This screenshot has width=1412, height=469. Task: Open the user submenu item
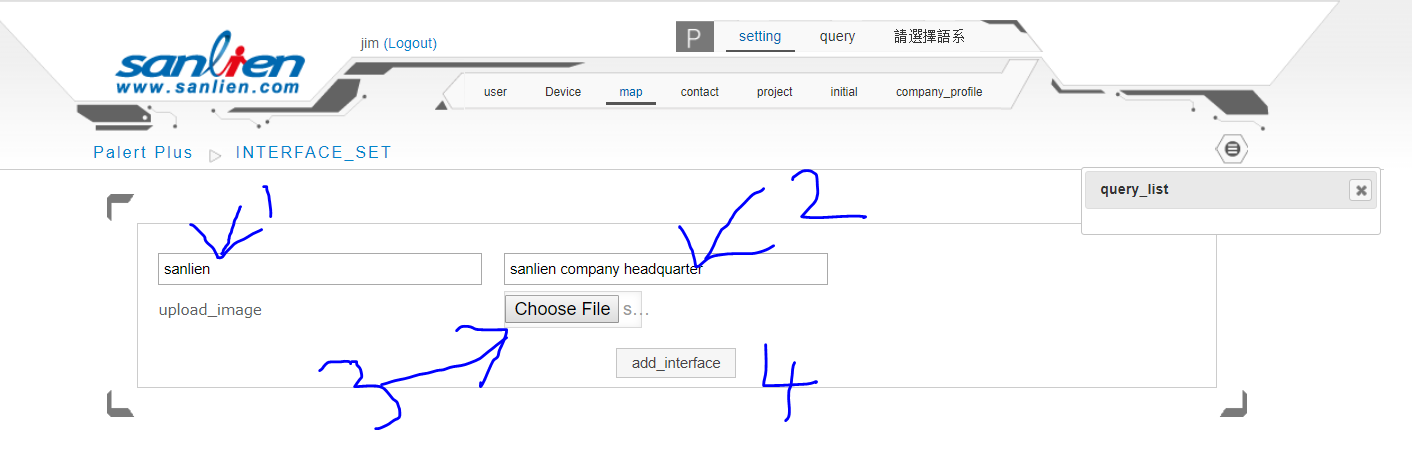click(x=495, y=92)
